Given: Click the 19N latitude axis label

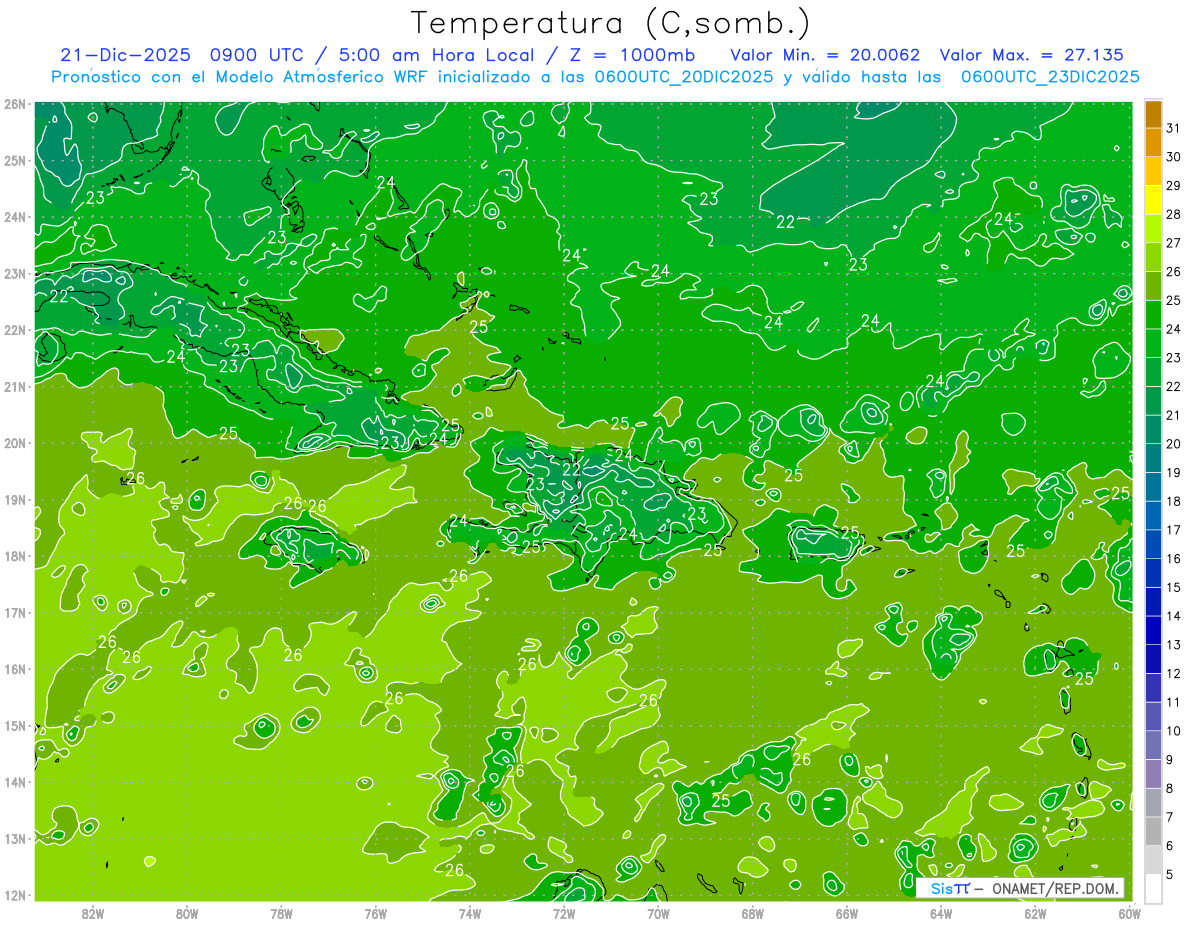Looking at the screenshot, I should click(x=15, y=499).
